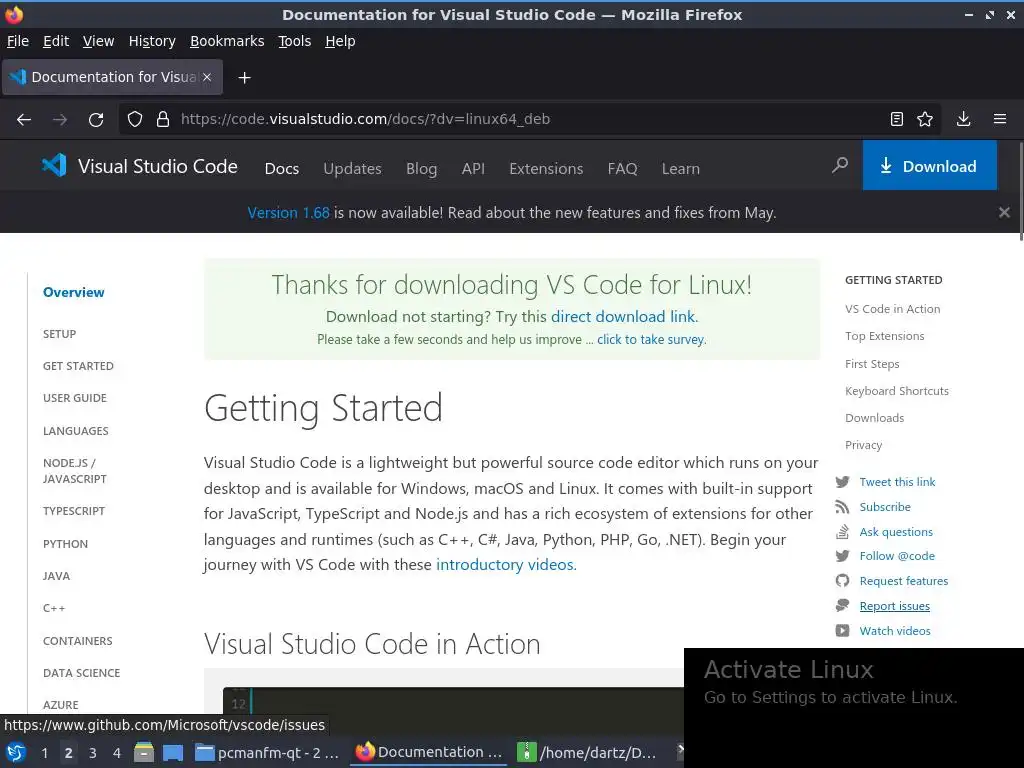Open Blog in site navigation
1024x768 pixels.
pyautogui.click(x=421, y=168)
